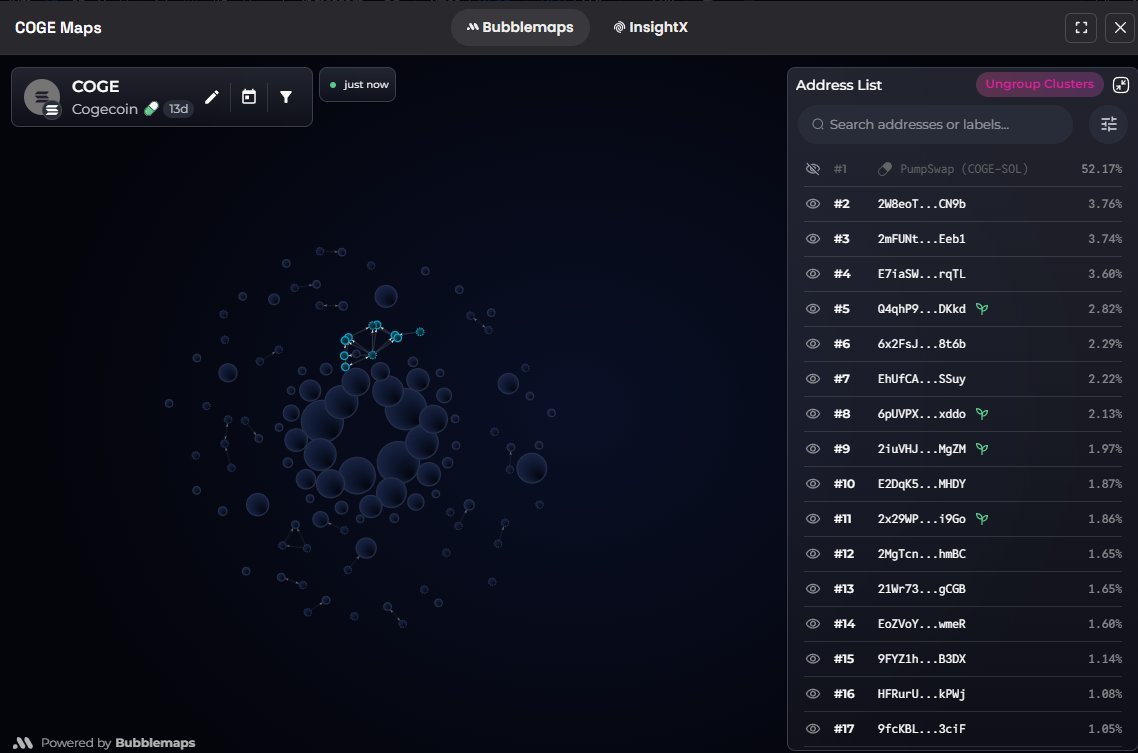Click the 13d token age badge

click(178, 109)
